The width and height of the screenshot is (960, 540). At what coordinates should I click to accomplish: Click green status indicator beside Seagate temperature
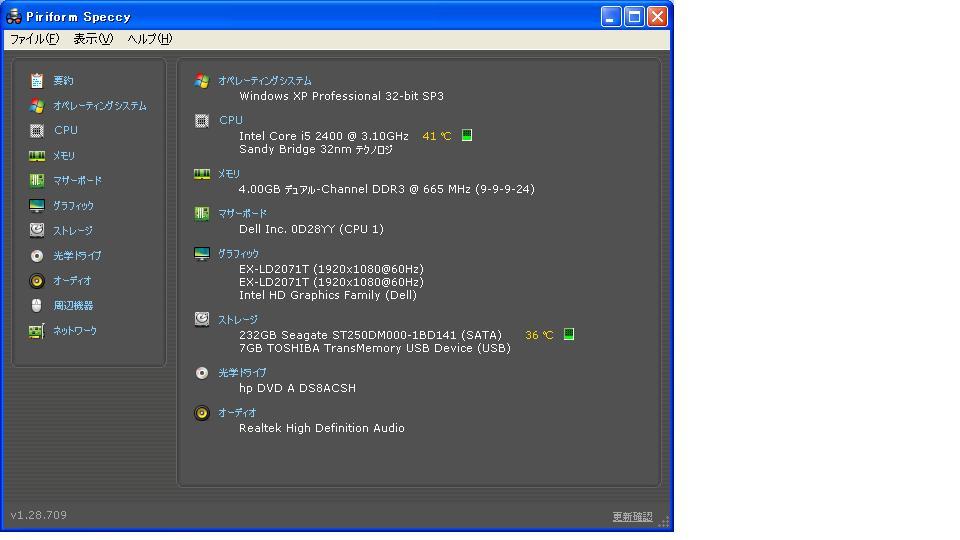[x=569, y=334]
